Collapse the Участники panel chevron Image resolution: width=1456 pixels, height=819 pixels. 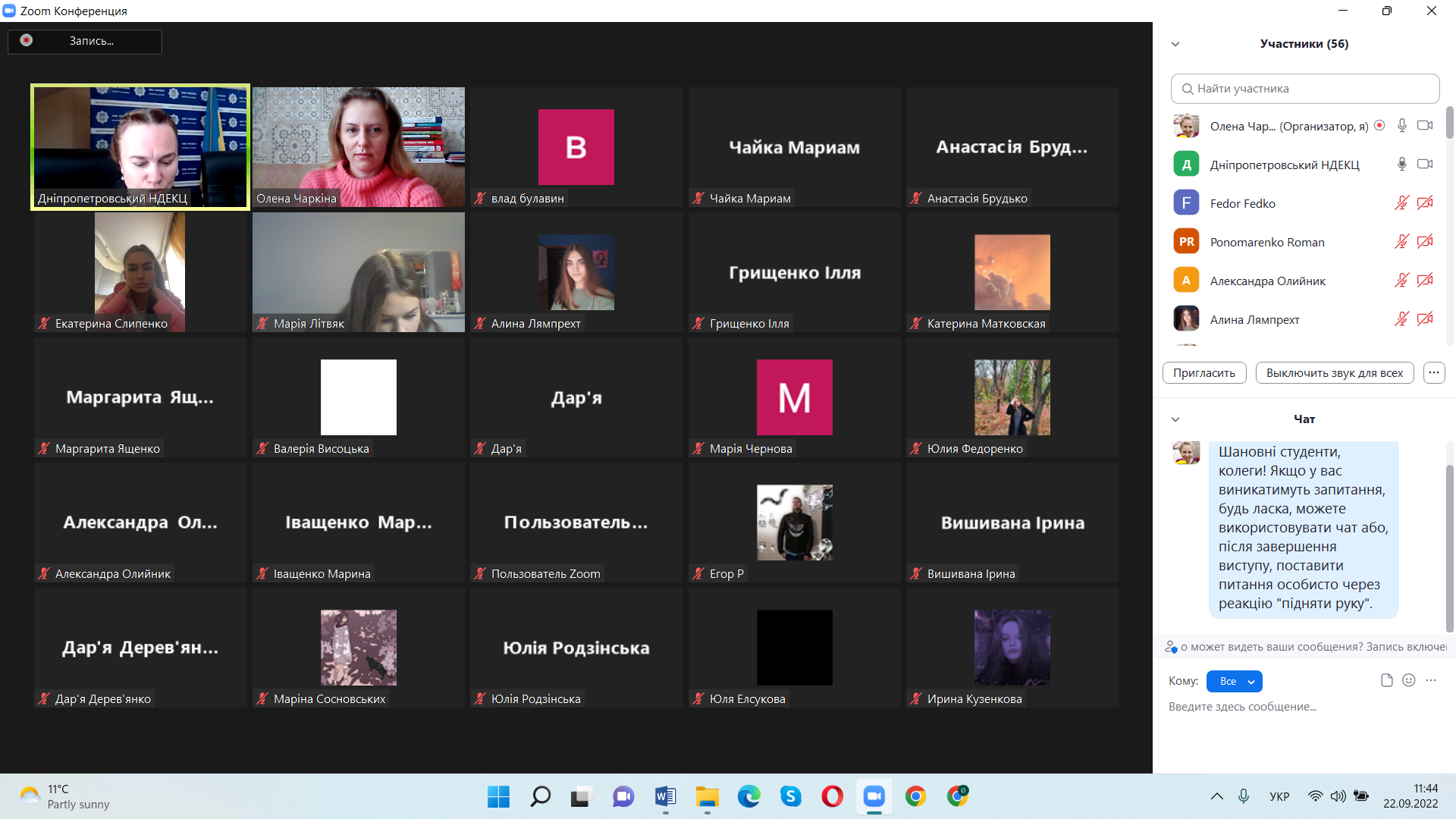(1175, 44)
